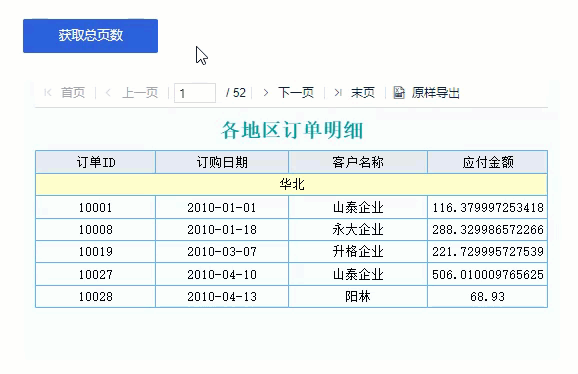Click amount cell 221.729995727539
578x374 pixels.
488,252
